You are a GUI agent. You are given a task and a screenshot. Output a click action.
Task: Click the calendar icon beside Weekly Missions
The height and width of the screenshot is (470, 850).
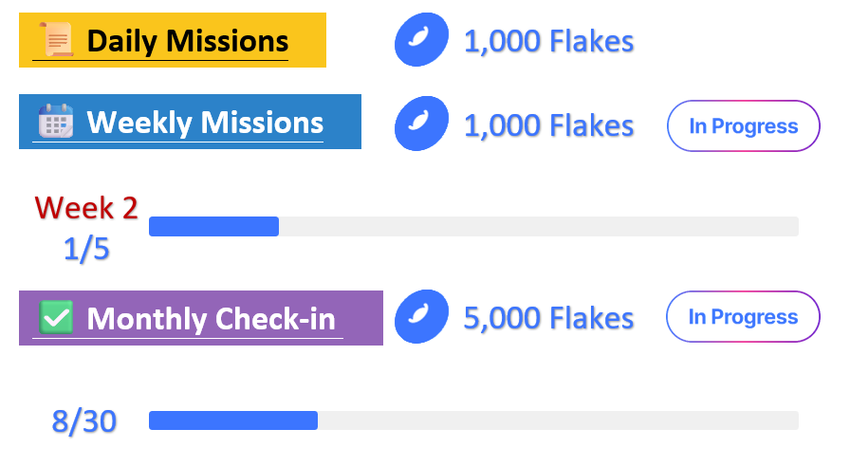(x=55, y=122)
